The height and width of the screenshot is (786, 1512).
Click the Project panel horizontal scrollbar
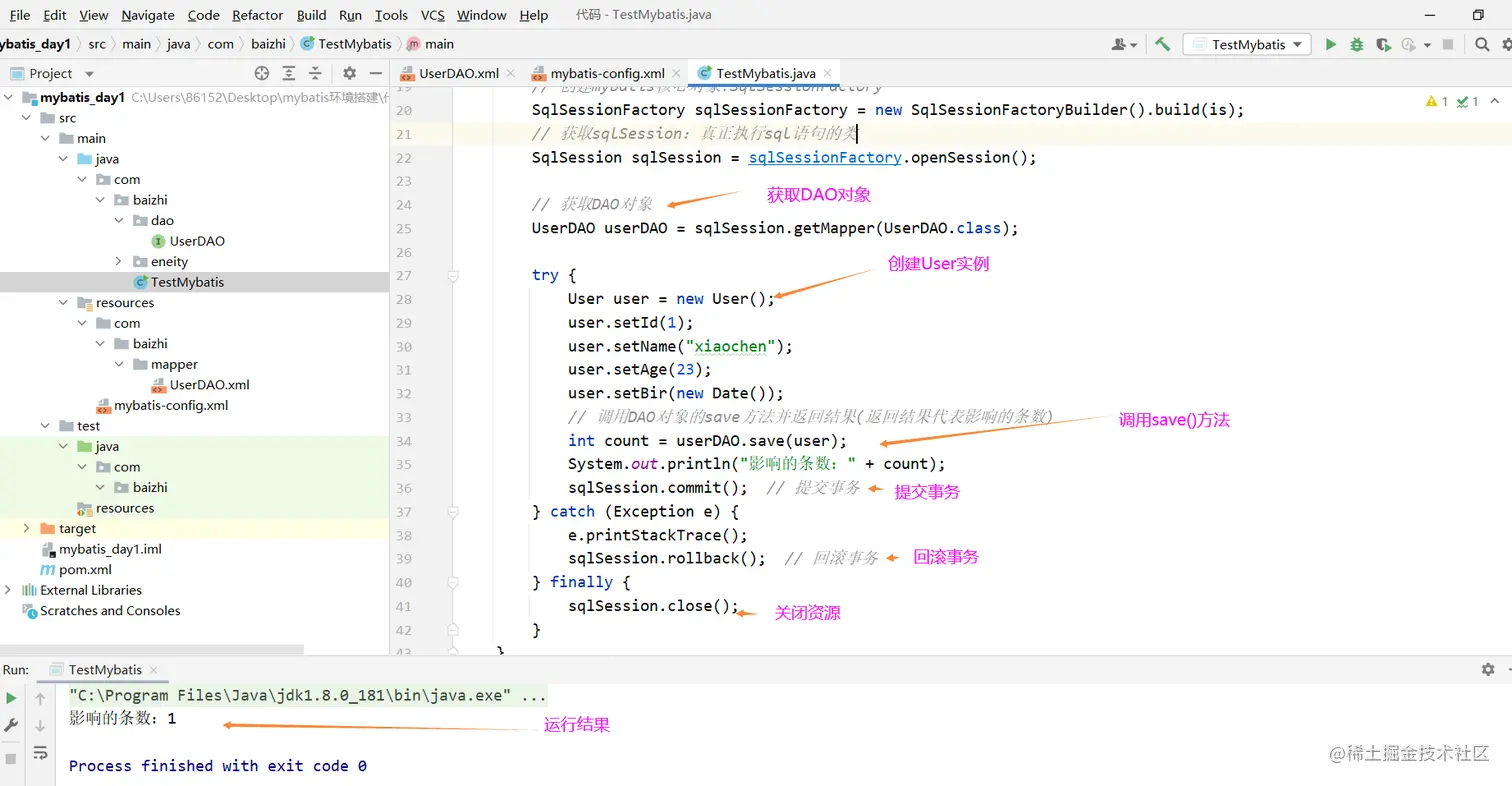152,649
